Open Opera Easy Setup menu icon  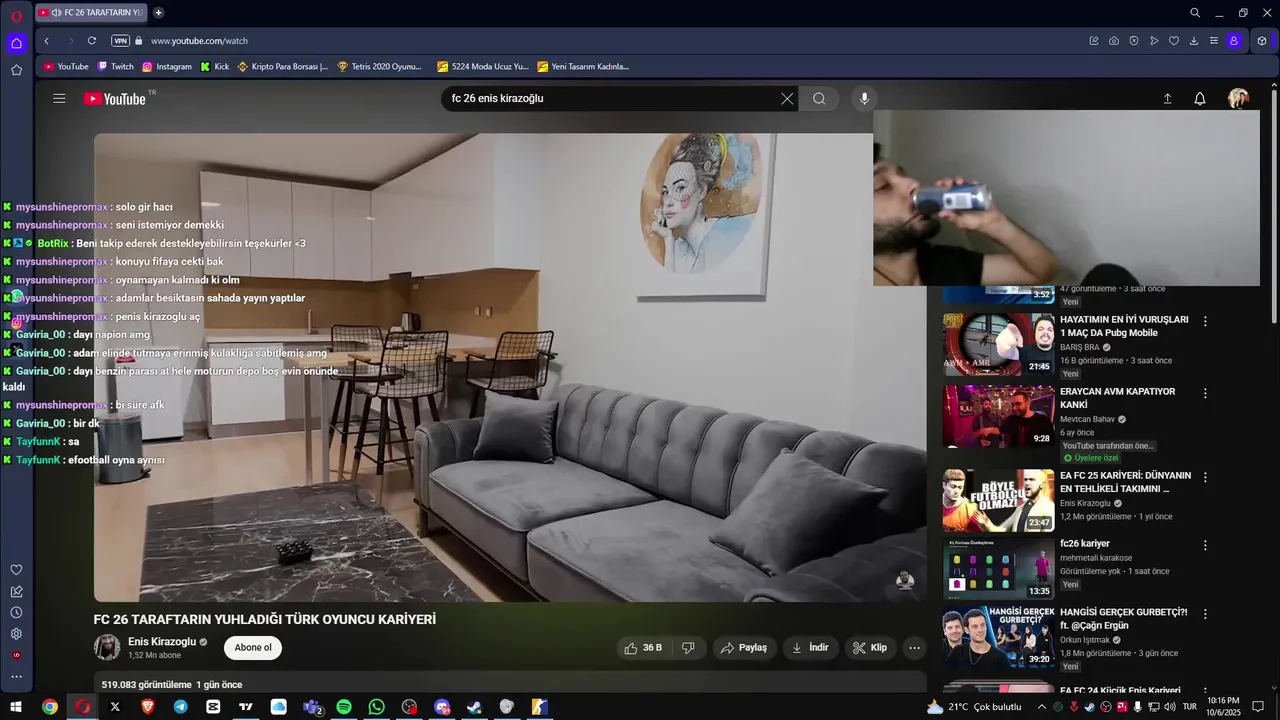coord(1214,41)
